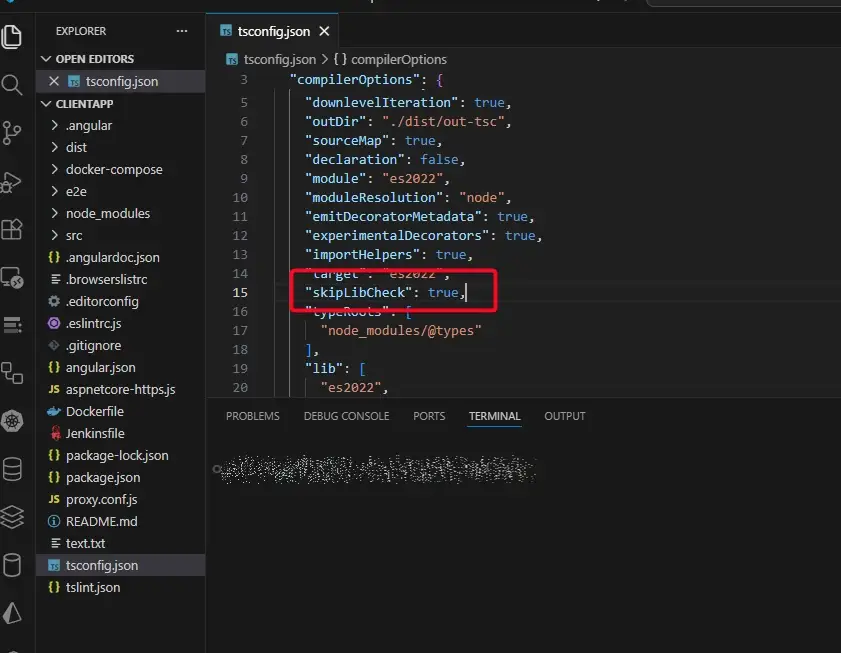Image resolution: width=841 pixels, height=653 pixels.
Task: Click compilerOptions in the breadcrumb
Action: (x=397, y=60)
